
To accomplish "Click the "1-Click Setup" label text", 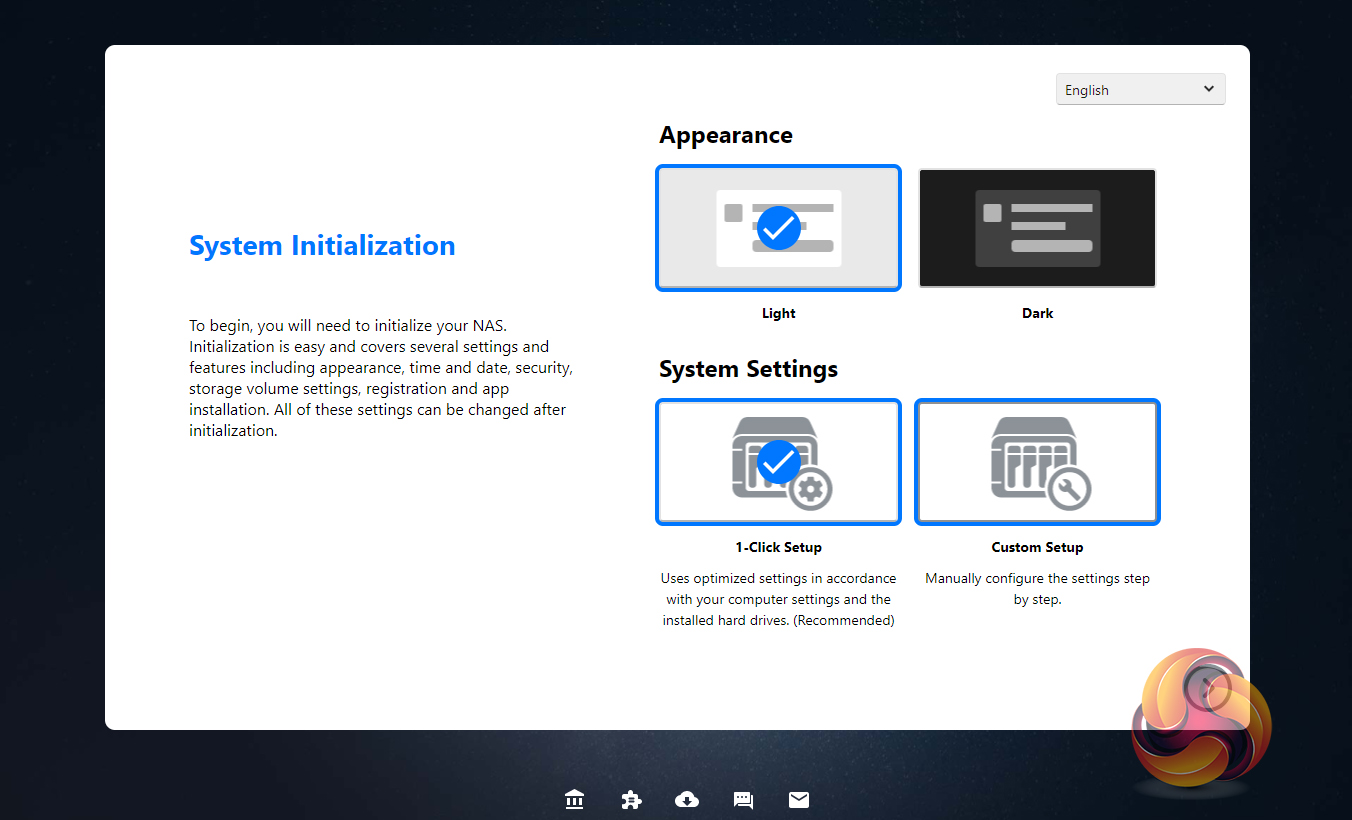I will [778, 547].
